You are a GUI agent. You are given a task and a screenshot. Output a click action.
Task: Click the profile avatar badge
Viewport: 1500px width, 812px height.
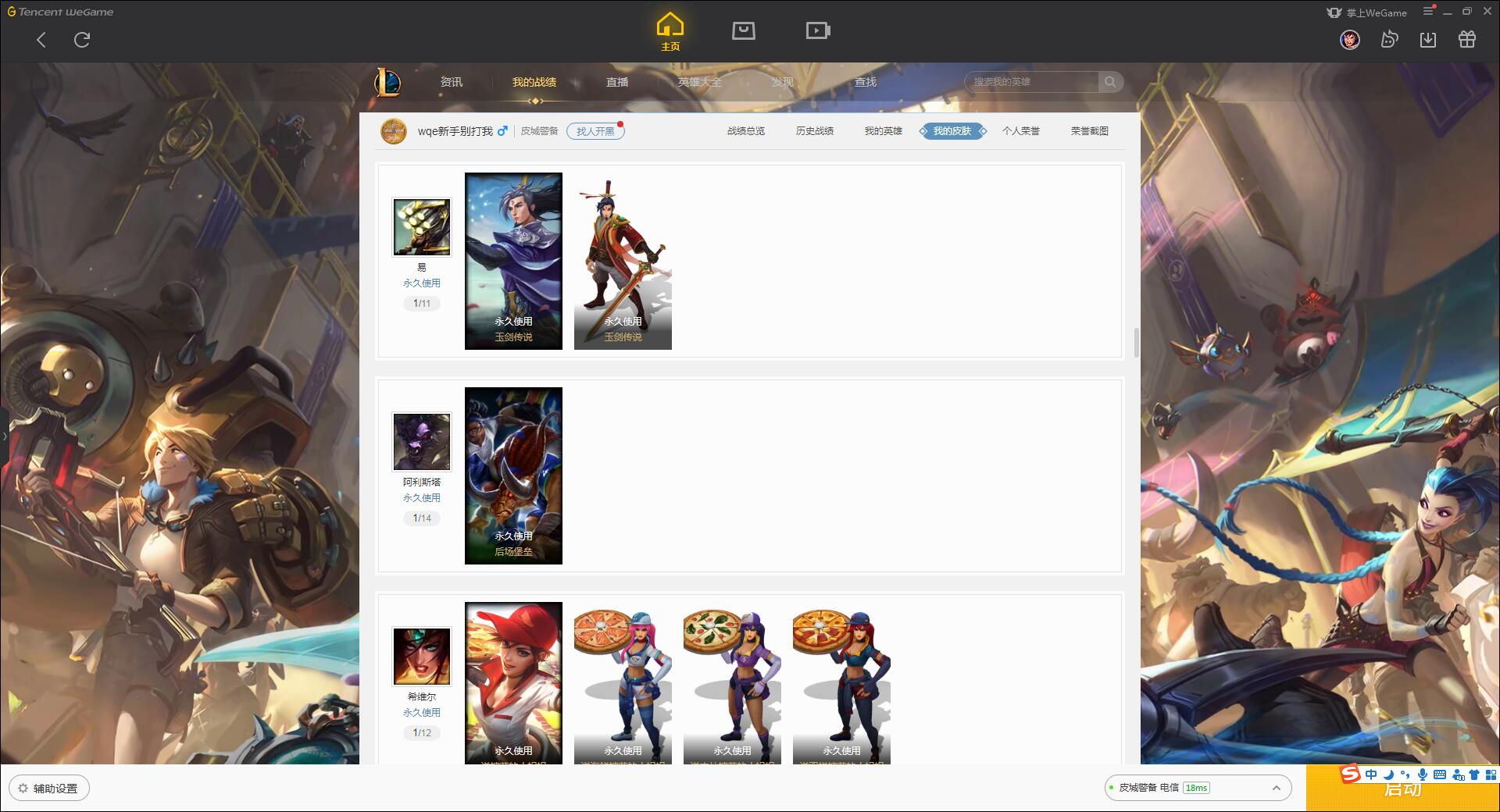[x=393, y=131]
